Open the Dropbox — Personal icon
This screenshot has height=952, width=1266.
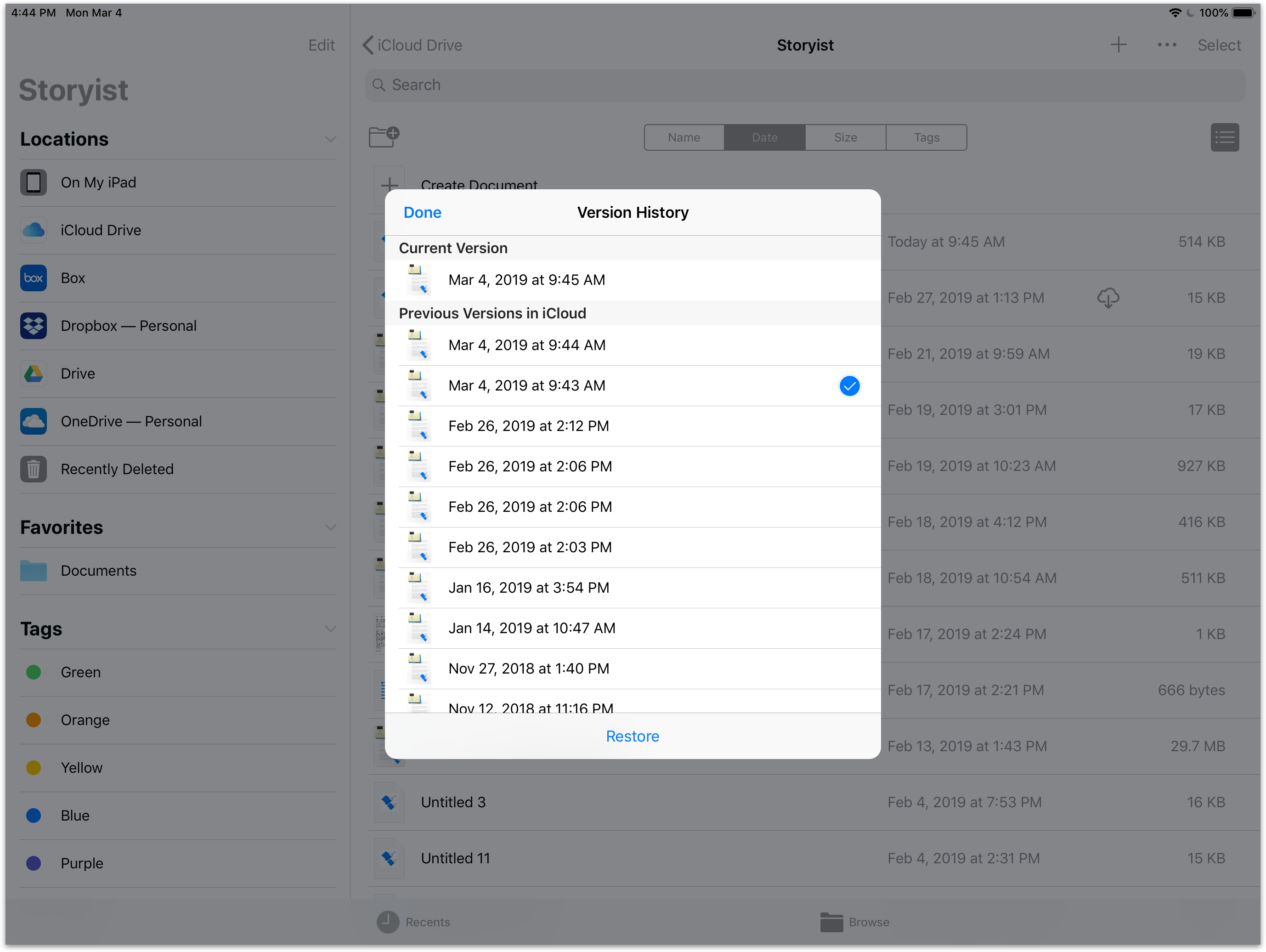click(x=33, y=326)
